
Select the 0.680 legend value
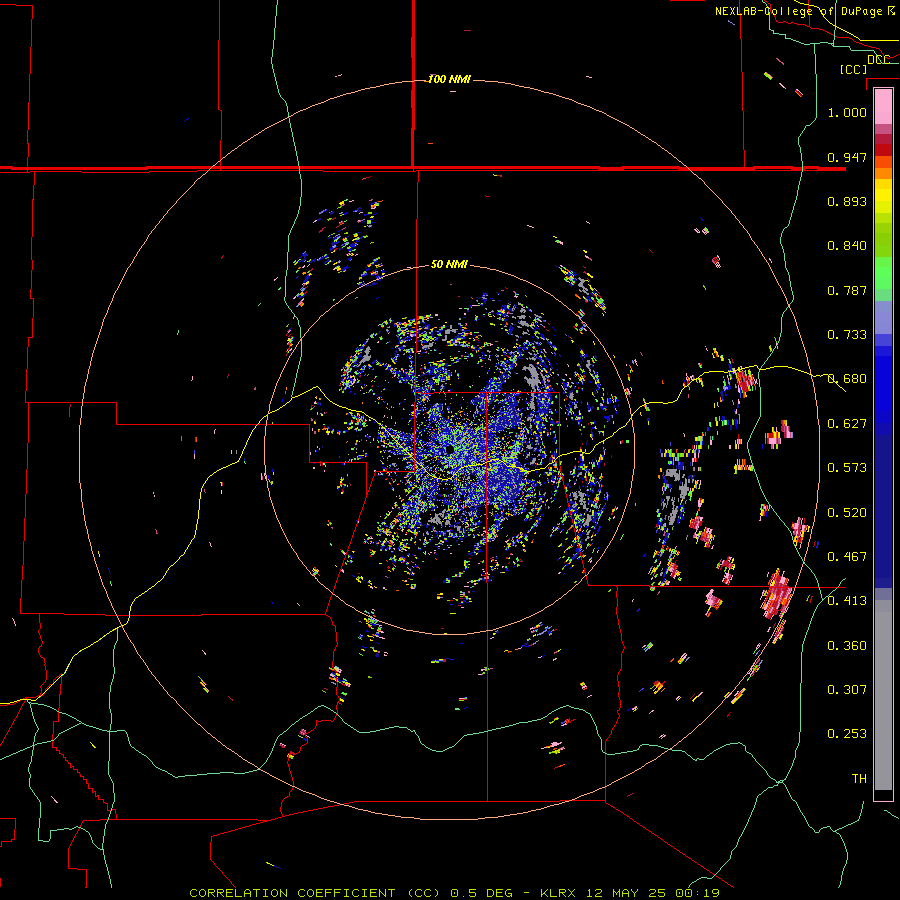click(847, 379)
